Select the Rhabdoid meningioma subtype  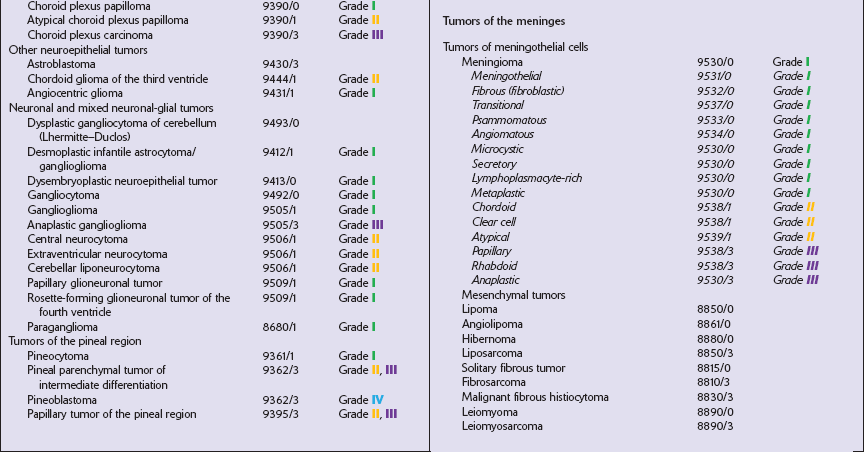pos(495,266)
